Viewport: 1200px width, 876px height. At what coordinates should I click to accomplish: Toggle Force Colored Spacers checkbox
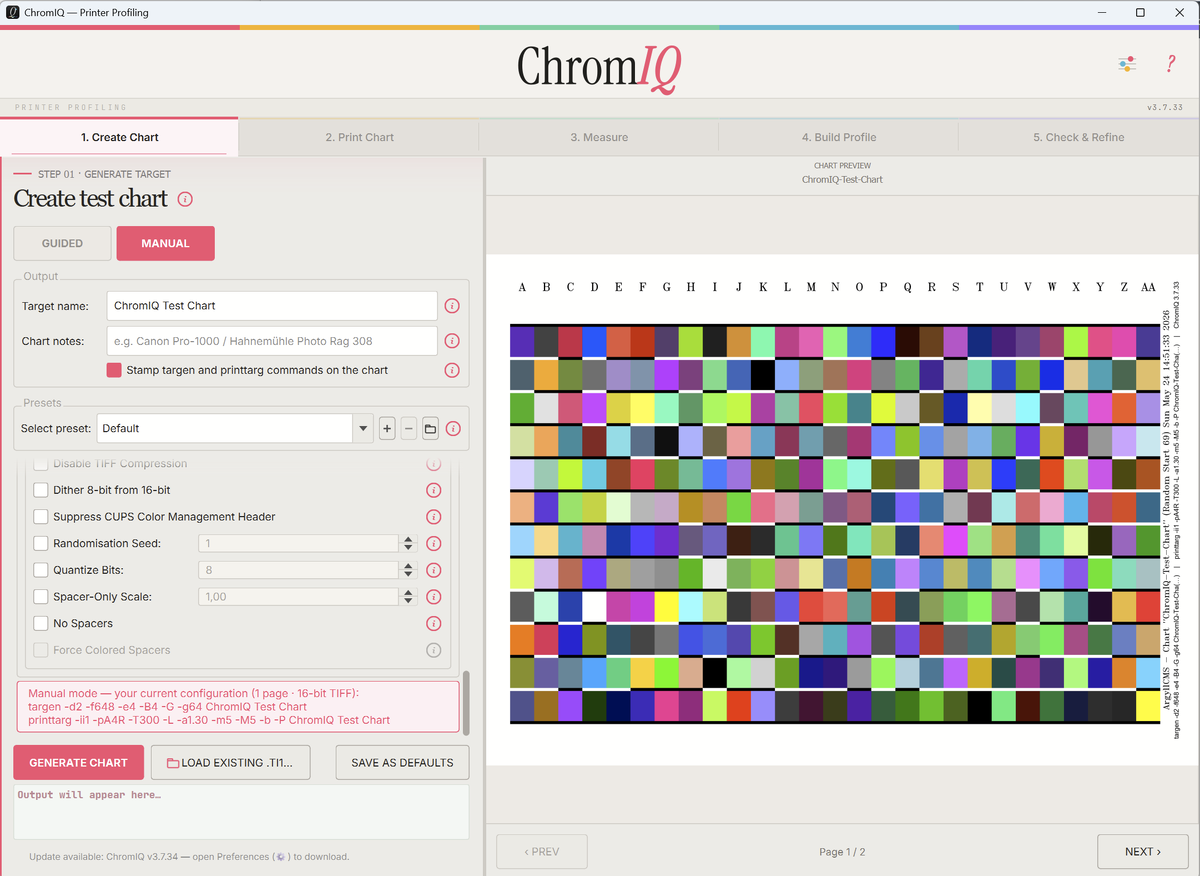tap(41, 650)
